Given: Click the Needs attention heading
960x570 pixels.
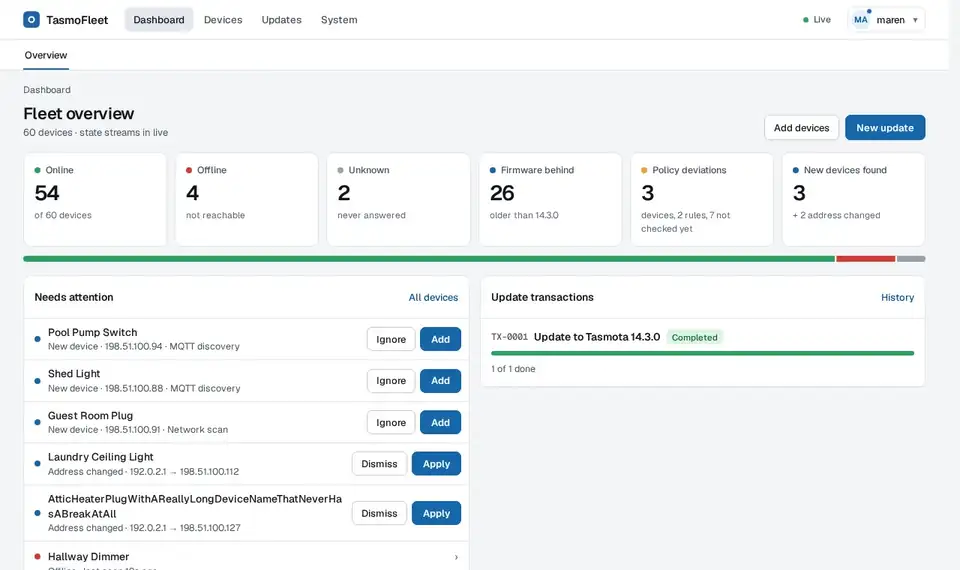Looking at the screenshot, I should click(73, 297).
